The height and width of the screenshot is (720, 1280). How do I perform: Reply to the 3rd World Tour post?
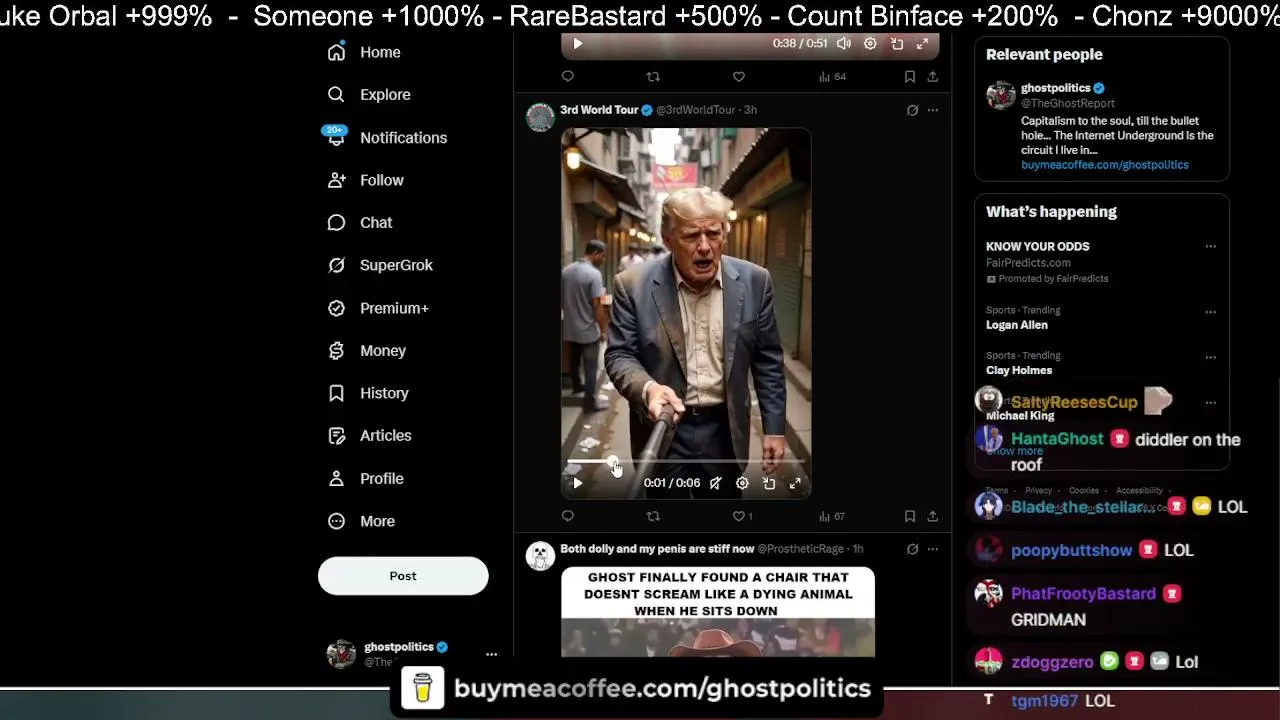pos(568,516)
